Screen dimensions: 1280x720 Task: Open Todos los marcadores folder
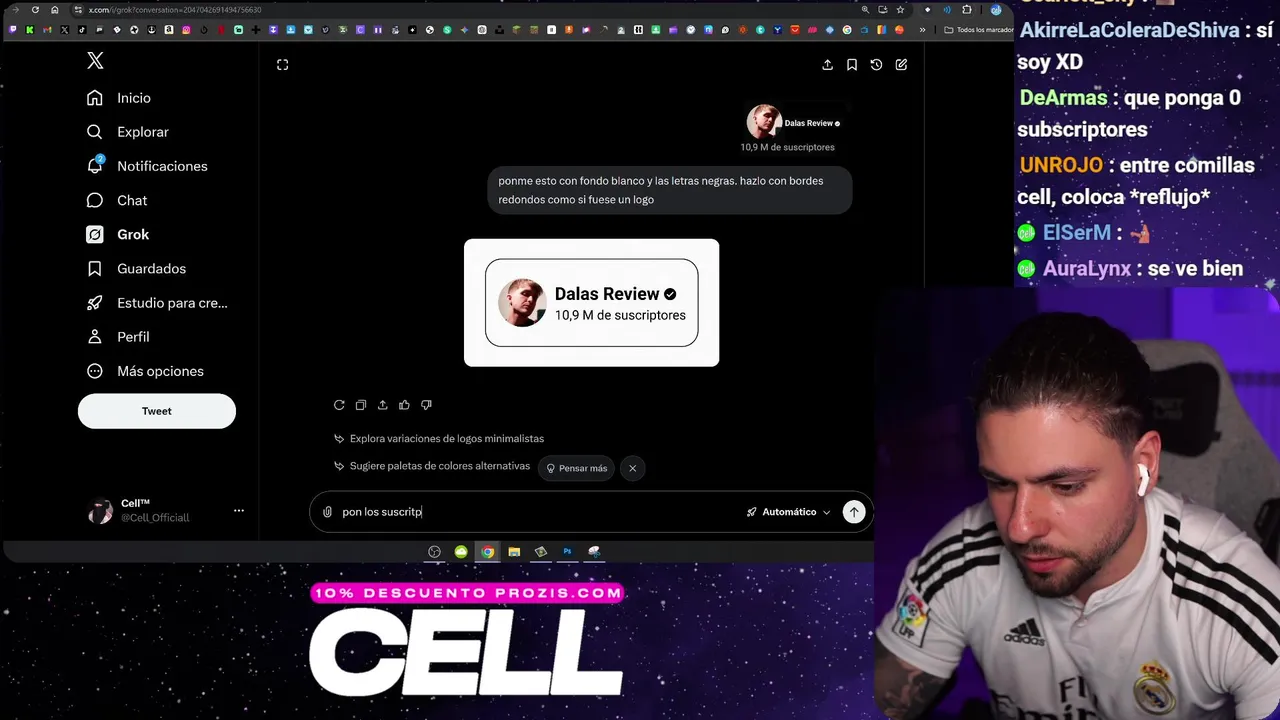click(x=979, y=30)
